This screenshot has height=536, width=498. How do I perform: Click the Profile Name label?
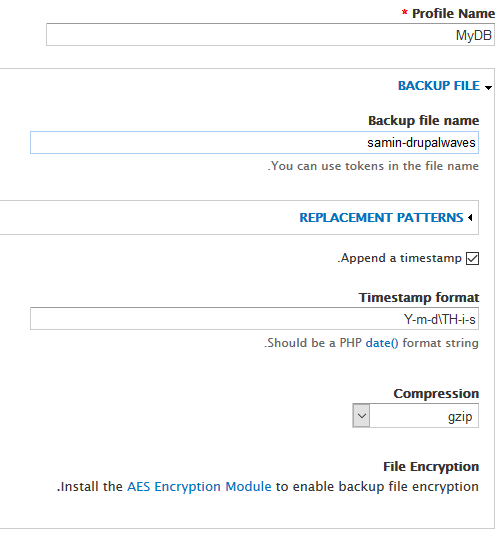click(x=453, y=14)
